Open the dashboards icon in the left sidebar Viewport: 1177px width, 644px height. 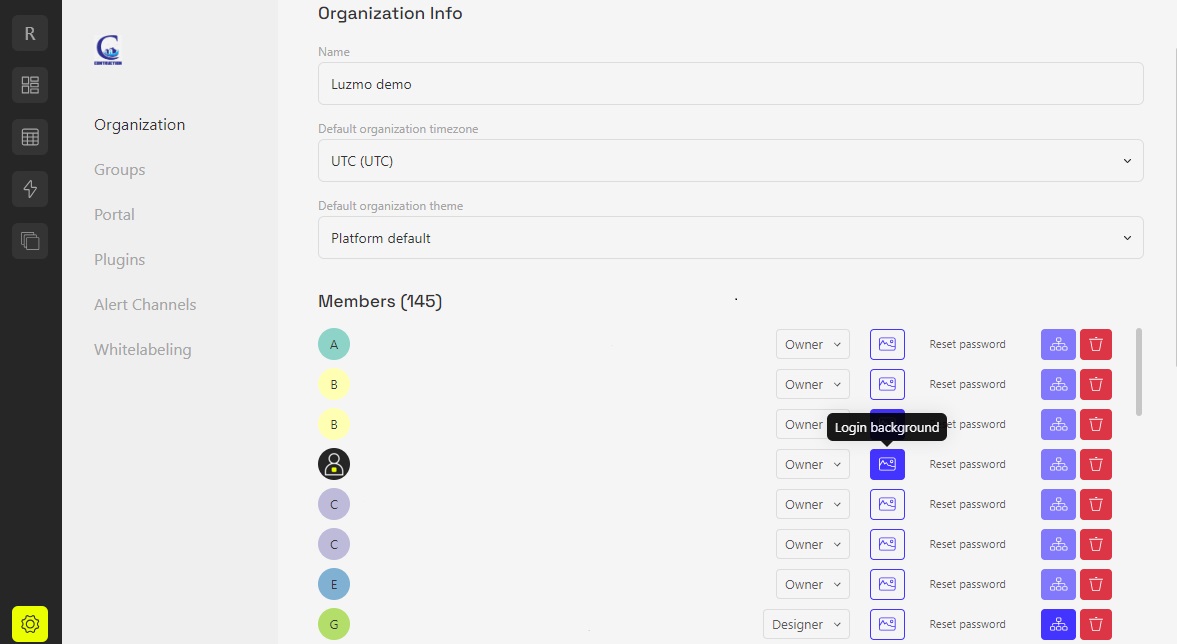pyautogui.click(x=30, y=85)
